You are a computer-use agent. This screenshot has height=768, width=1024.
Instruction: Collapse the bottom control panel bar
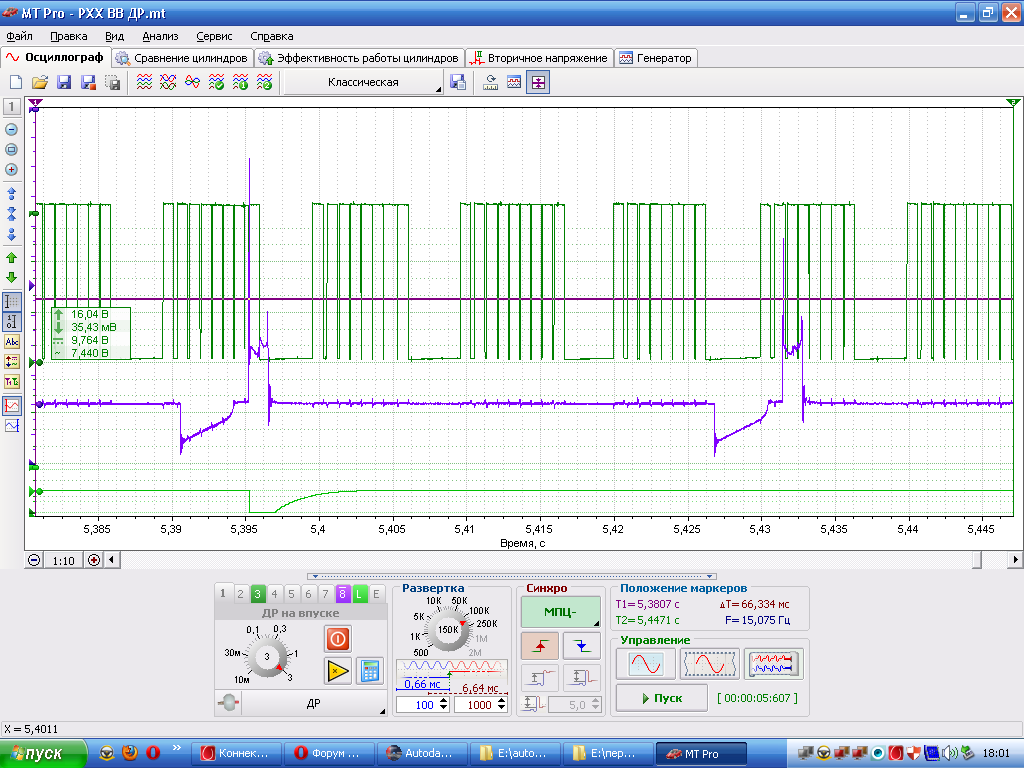pos(512,577)
